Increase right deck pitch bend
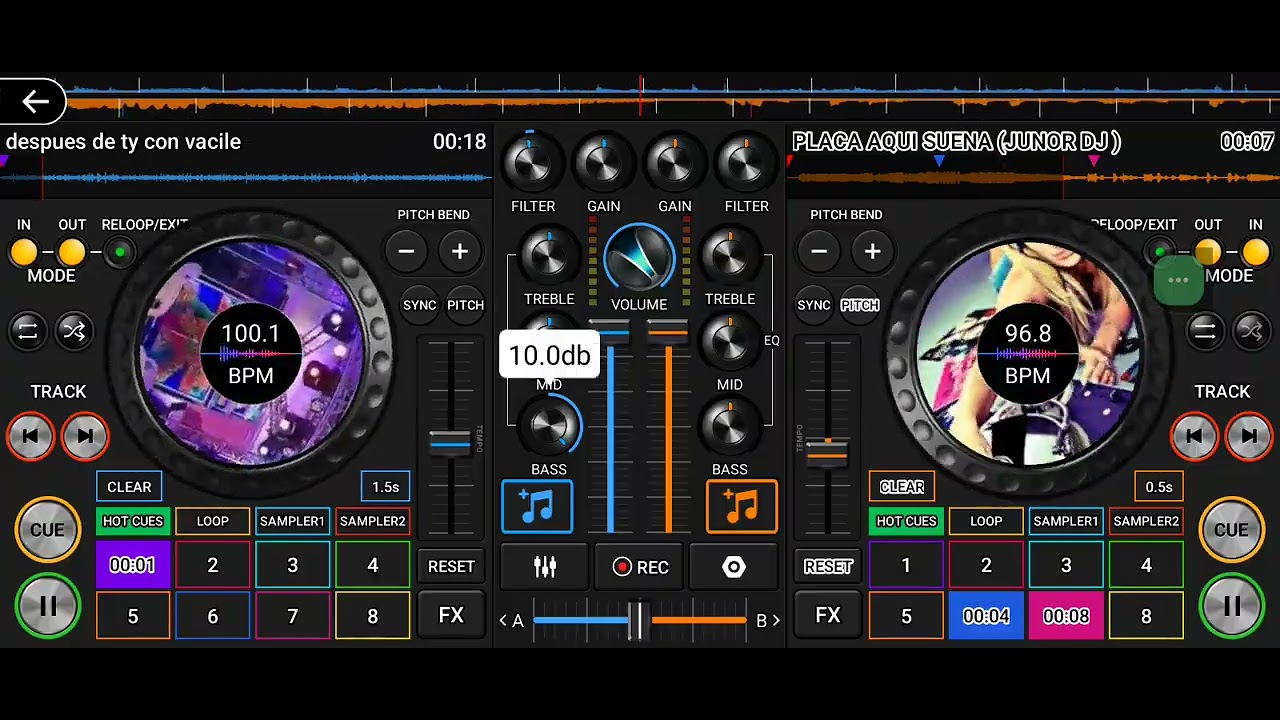 pos(873,251)
